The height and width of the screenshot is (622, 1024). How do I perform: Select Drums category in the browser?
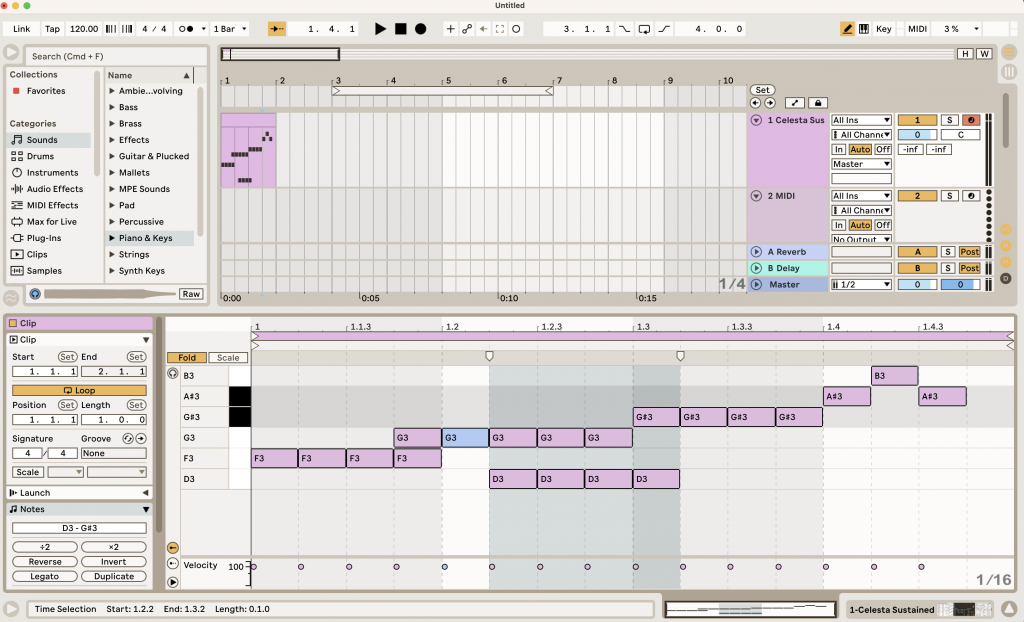[40, 156]
